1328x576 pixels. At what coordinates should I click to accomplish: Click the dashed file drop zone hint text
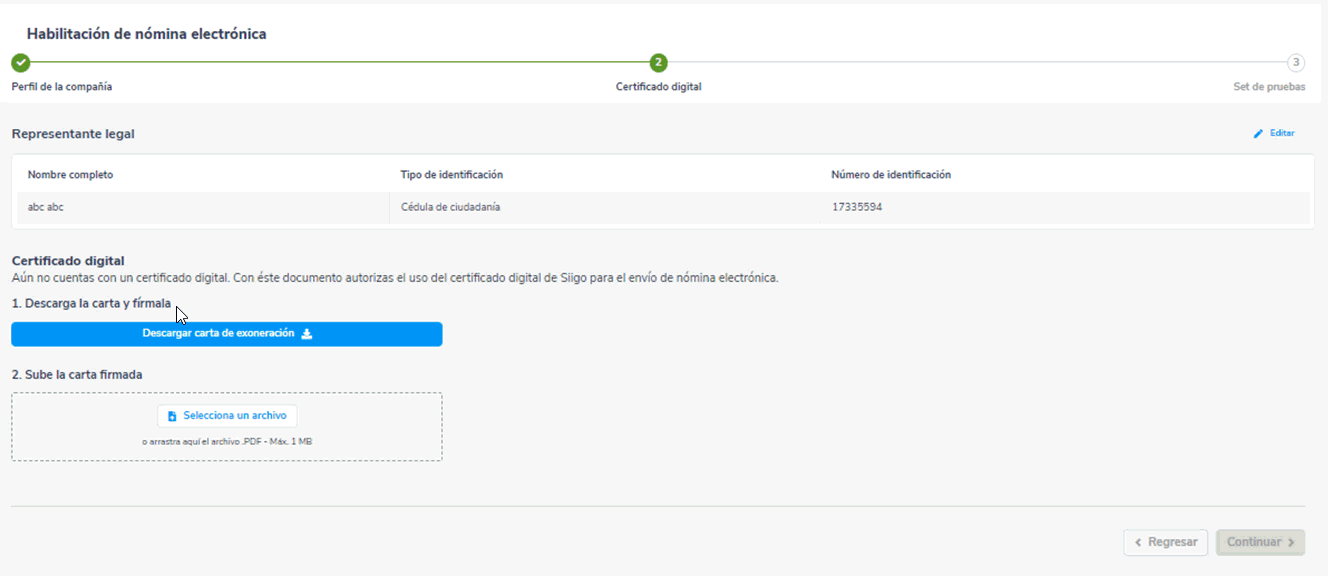227,441
